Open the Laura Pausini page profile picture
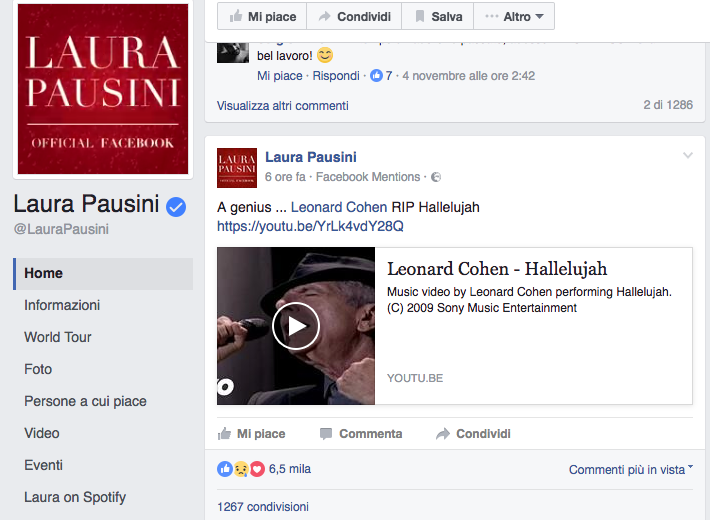This screenshot has width=710, height=520. [x=103, y=89]
